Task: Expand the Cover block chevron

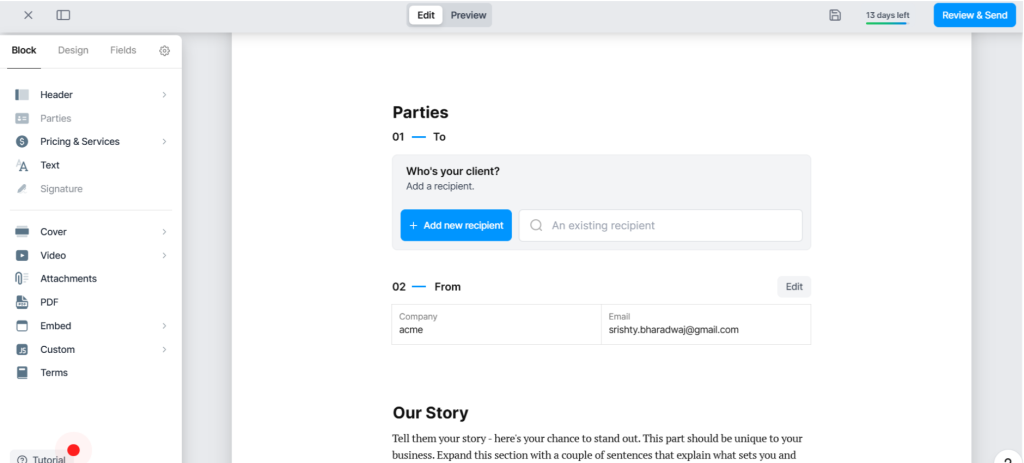Action: pyautogui.click(x=165, y=232)
